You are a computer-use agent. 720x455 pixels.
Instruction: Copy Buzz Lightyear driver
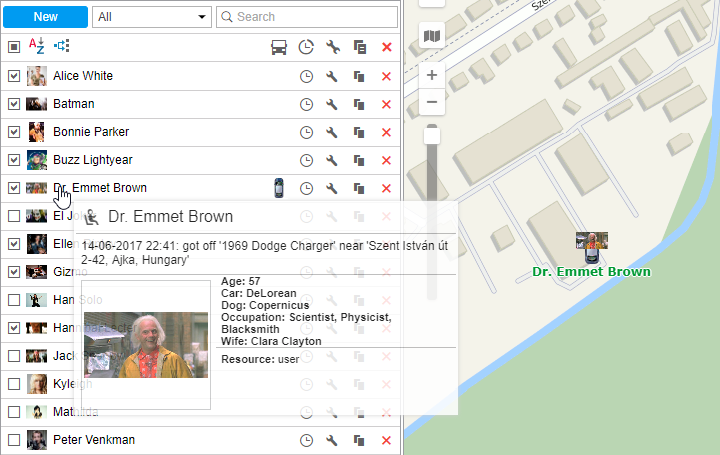[x=359, y=160]
